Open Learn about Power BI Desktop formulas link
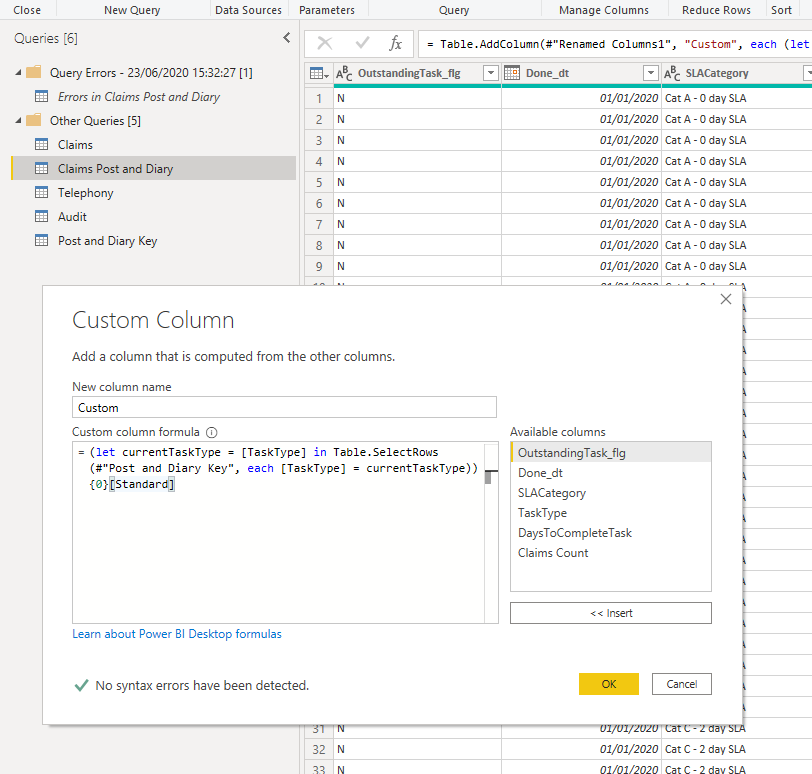 pyautogui.click(x=177, y=634)
